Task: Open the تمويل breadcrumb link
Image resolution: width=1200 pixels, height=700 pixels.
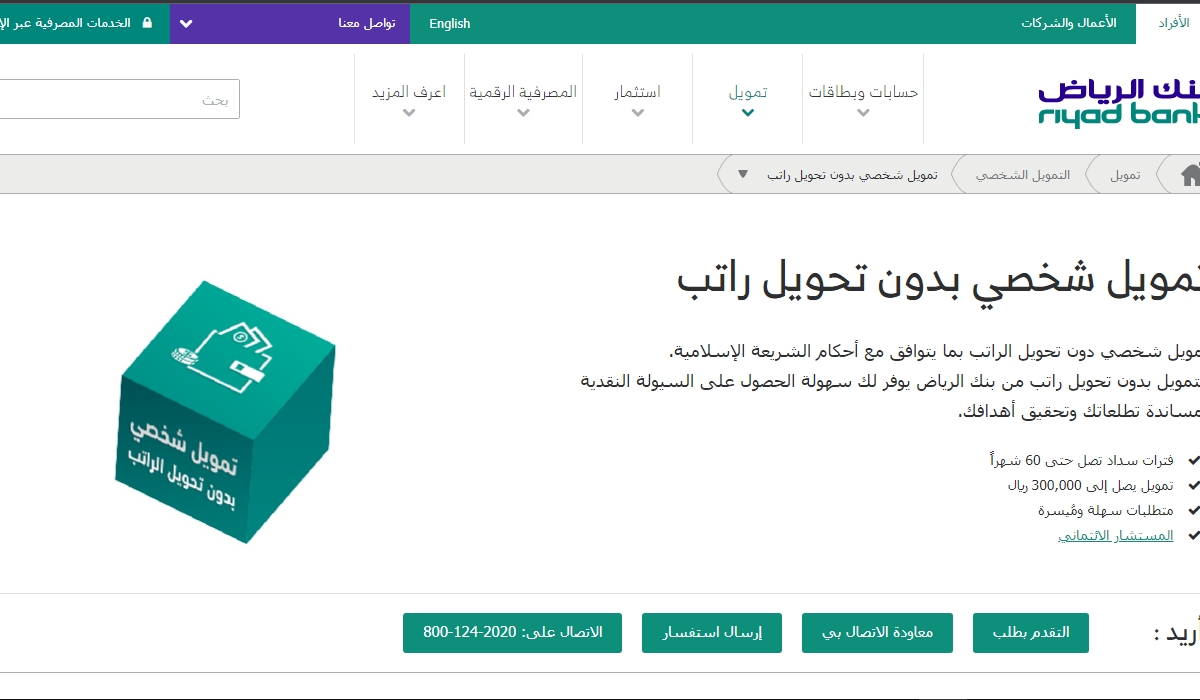Action: pos(1125,175)
